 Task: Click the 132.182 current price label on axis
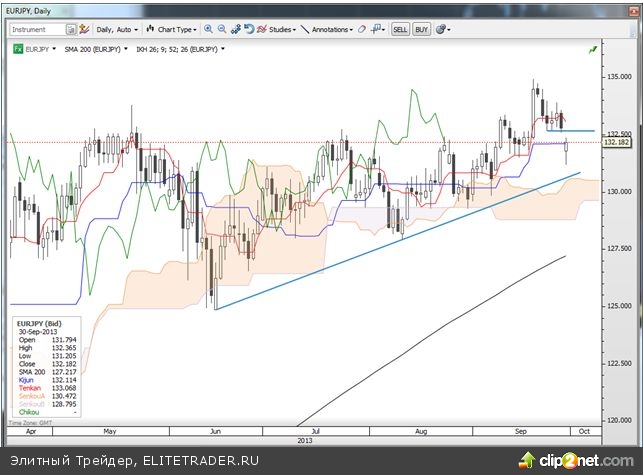[x=616, y=143]
